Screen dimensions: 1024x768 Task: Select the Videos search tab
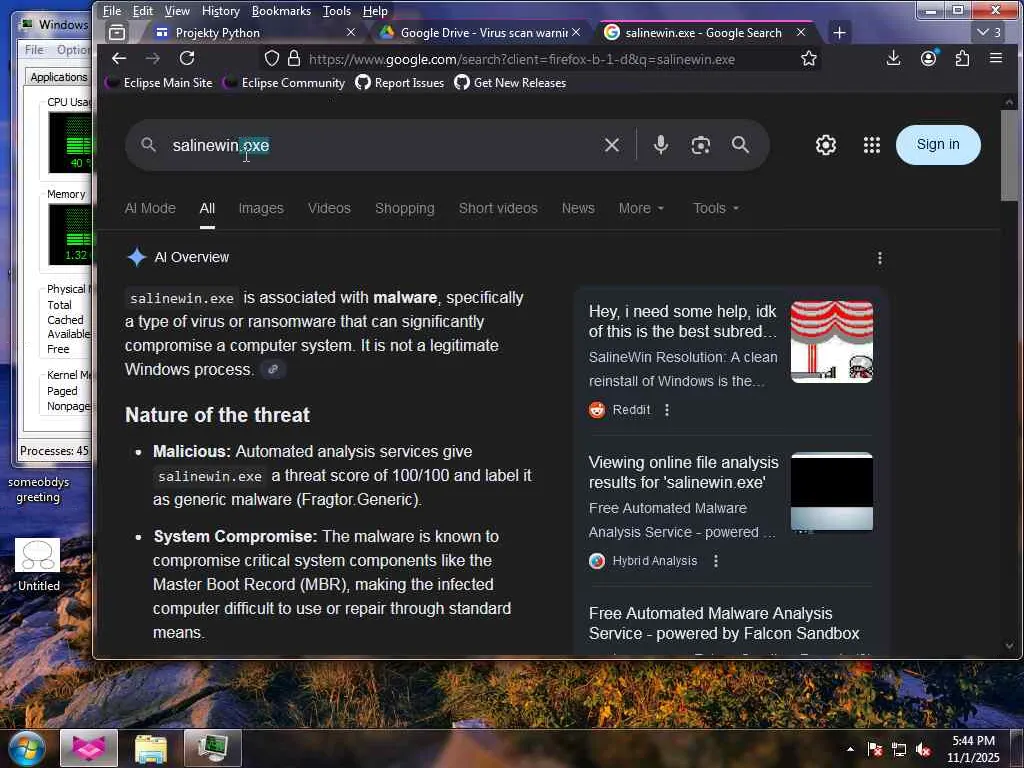329,208
